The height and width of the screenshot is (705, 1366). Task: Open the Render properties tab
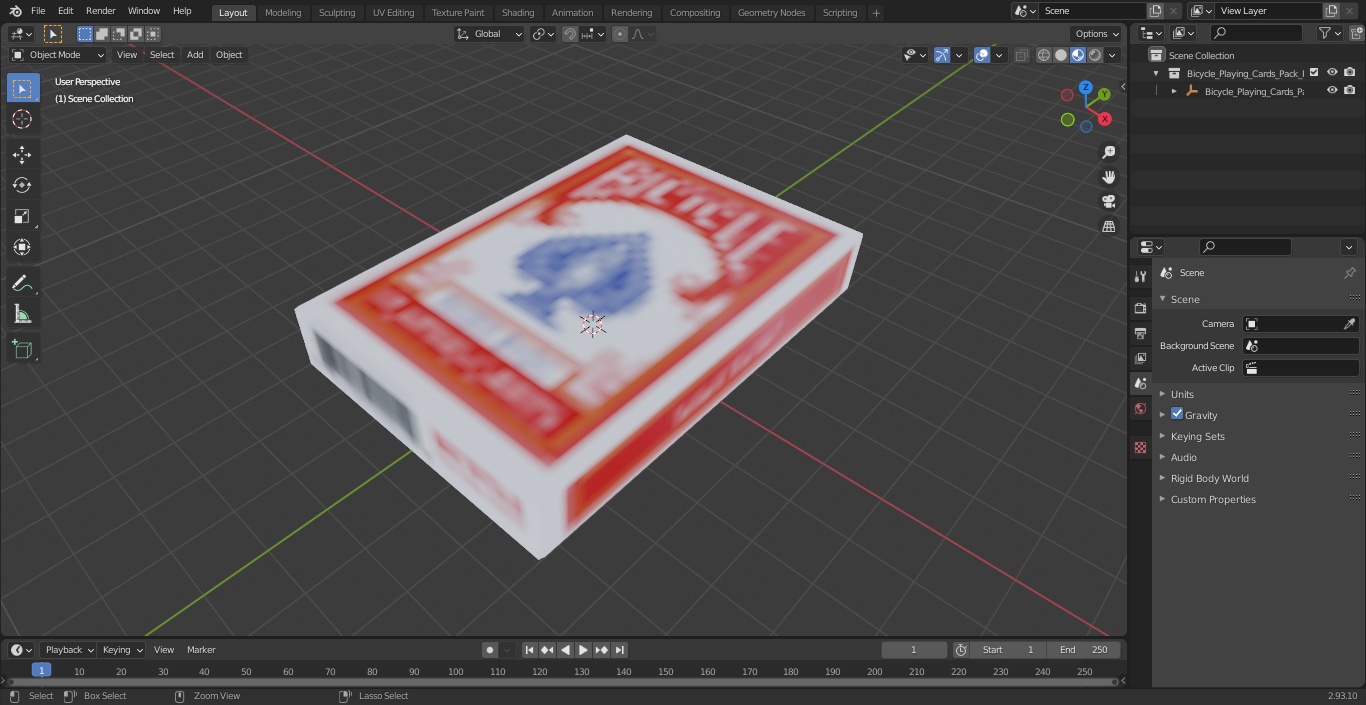pyautogui.click(x=1140, y=308)
